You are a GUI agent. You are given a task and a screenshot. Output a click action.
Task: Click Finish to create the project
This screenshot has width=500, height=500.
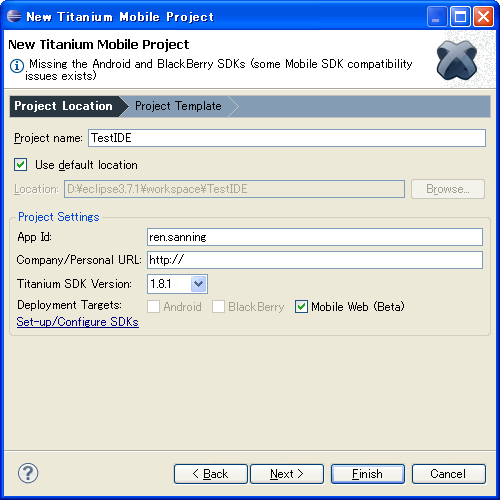coord(368,474)
